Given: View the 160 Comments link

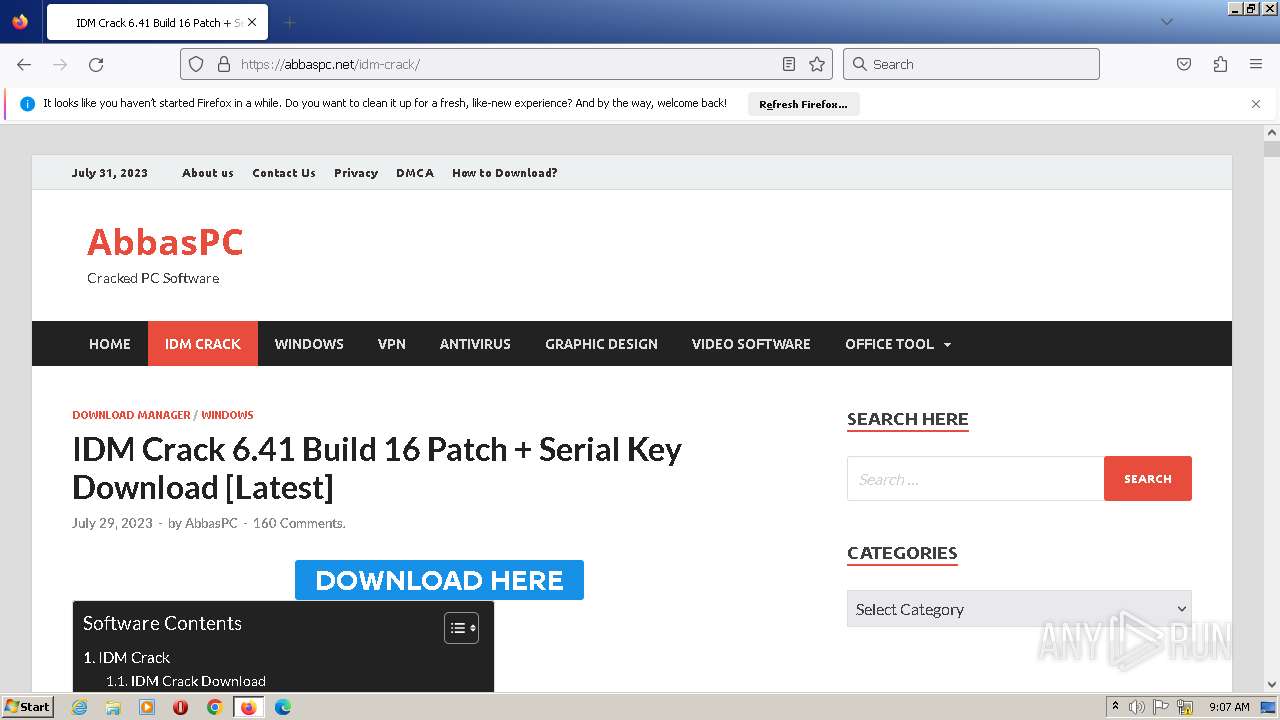Looking at the screenshot, I should tap(299, 523).
